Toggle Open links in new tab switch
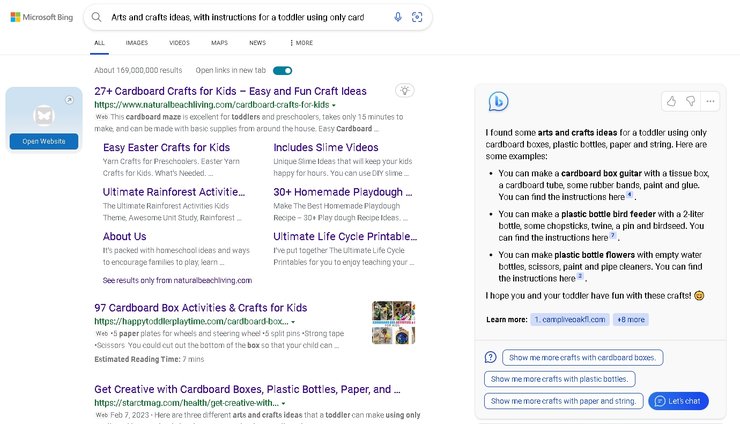This screenshot has height=424, width=740. pos(283,70)
